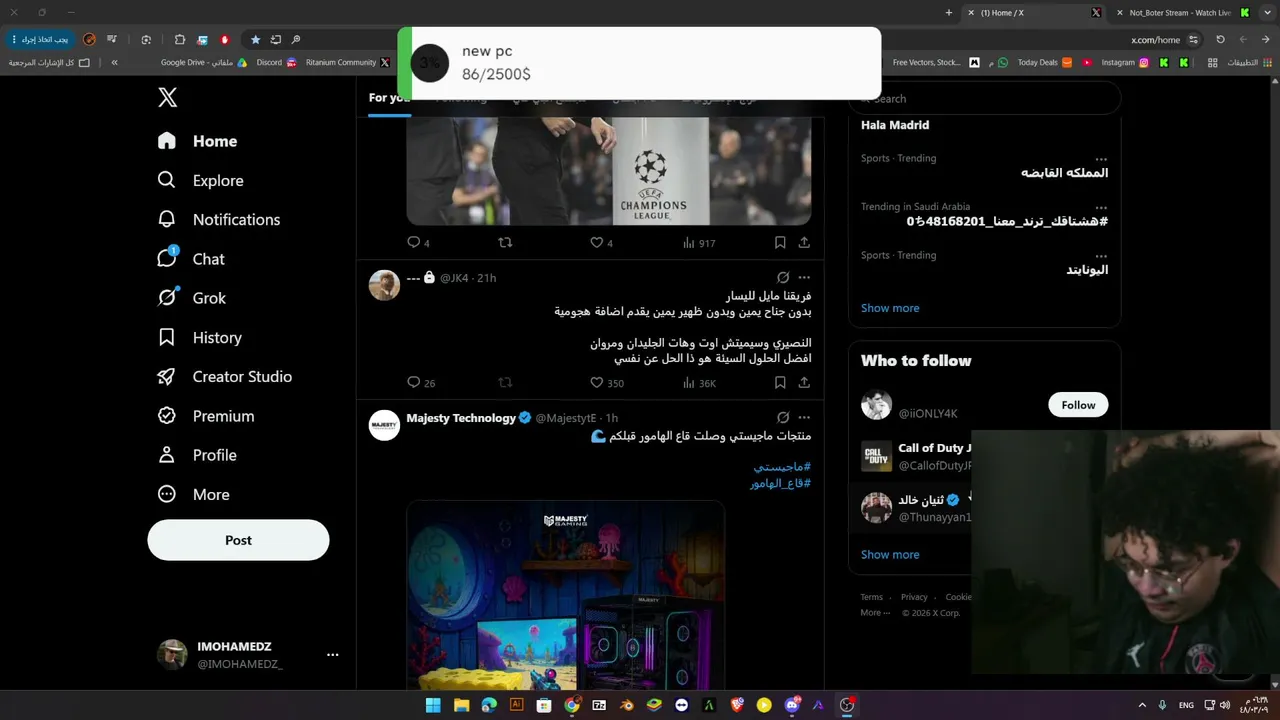Open the #ماجيستي hashtag
The height and width of the screenshot is (720, 1280).
point(782,467)
